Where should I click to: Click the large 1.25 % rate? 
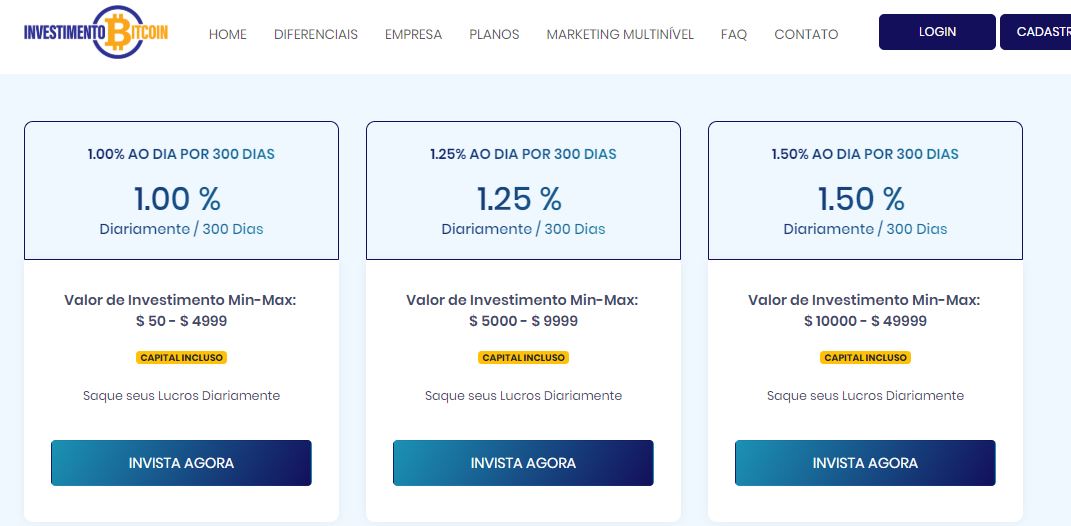[519, 199]
